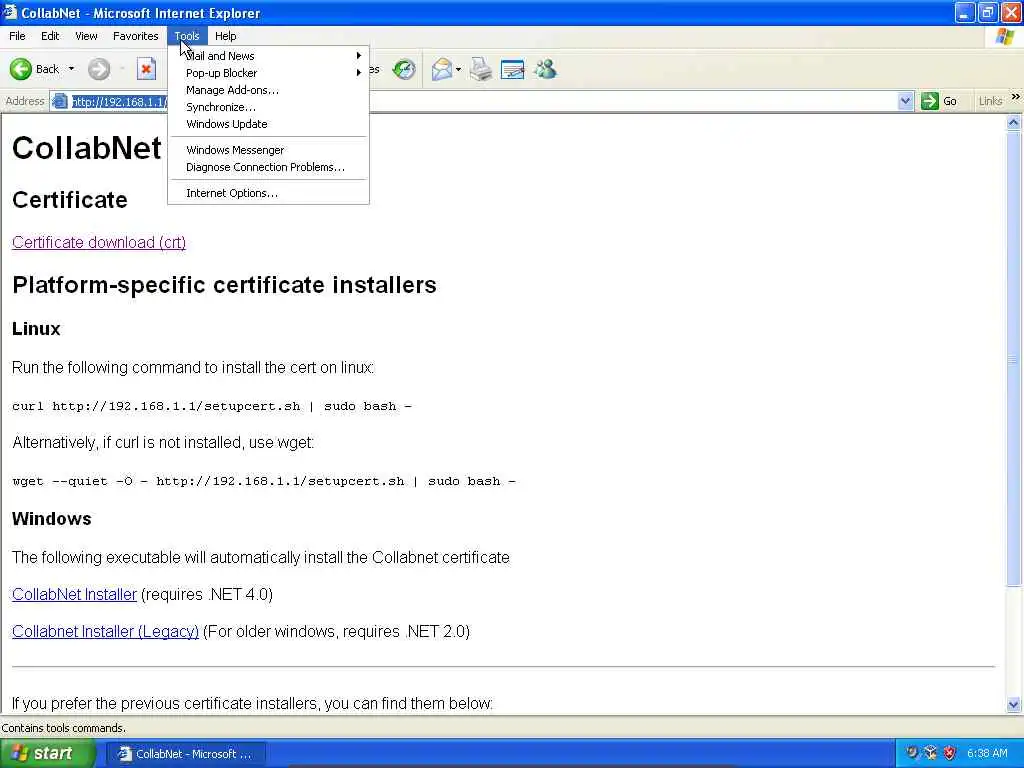Select Synchronize menu entry
The width and height of the screenshot is (1024, 768).
coord(268,107)
